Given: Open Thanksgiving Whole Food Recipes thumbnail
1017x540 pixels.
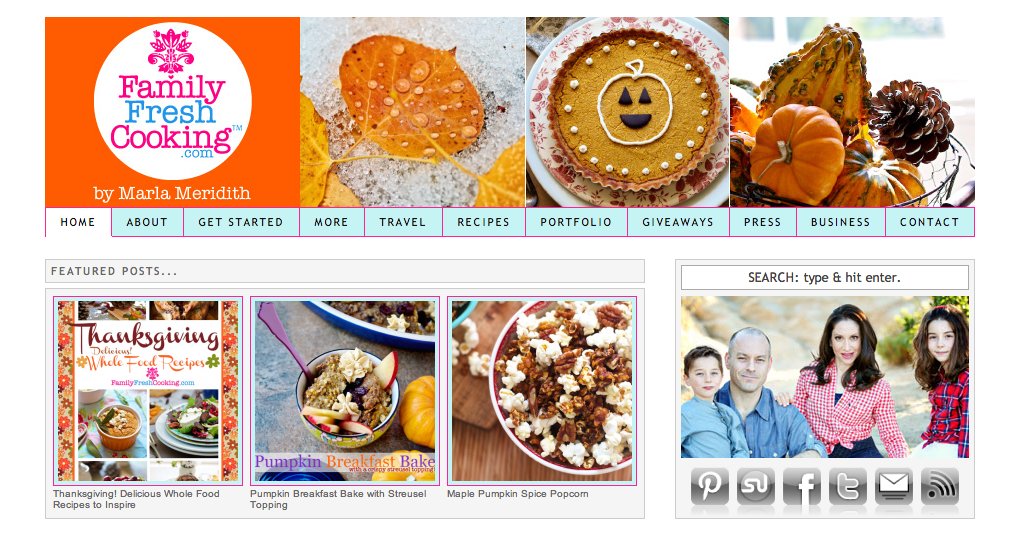Looking at the screenshot, I should click(148, 391).
